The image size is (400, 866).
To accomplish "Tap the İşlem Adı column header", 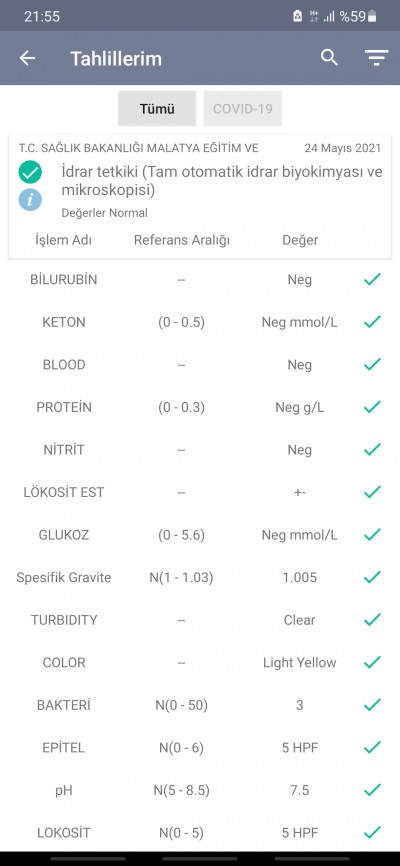I will (64, 240).
